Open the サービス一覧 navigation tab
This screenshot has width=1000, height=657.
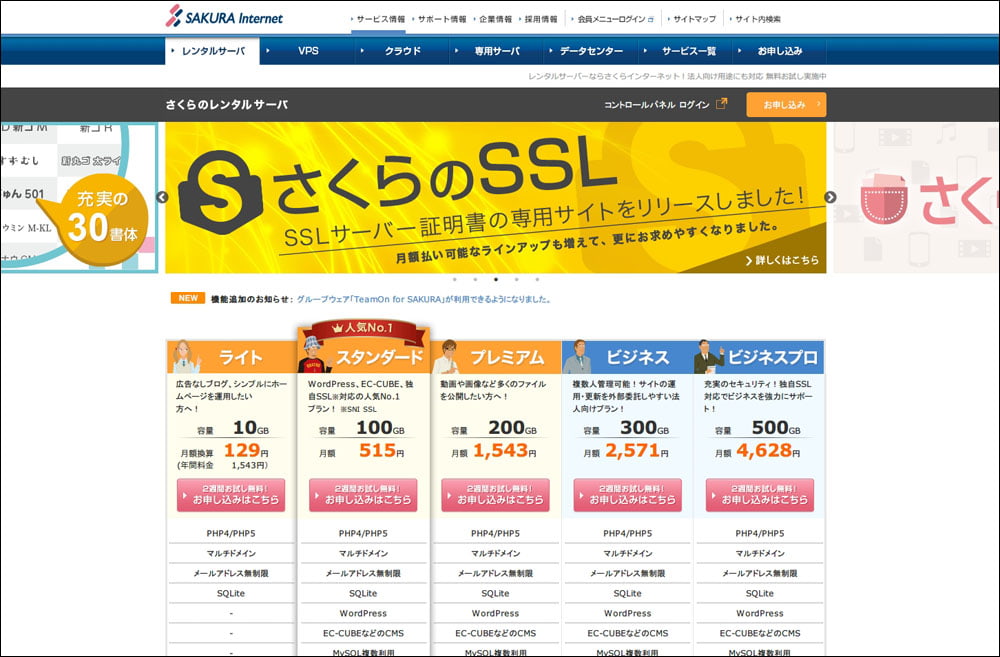pos(688,51)
